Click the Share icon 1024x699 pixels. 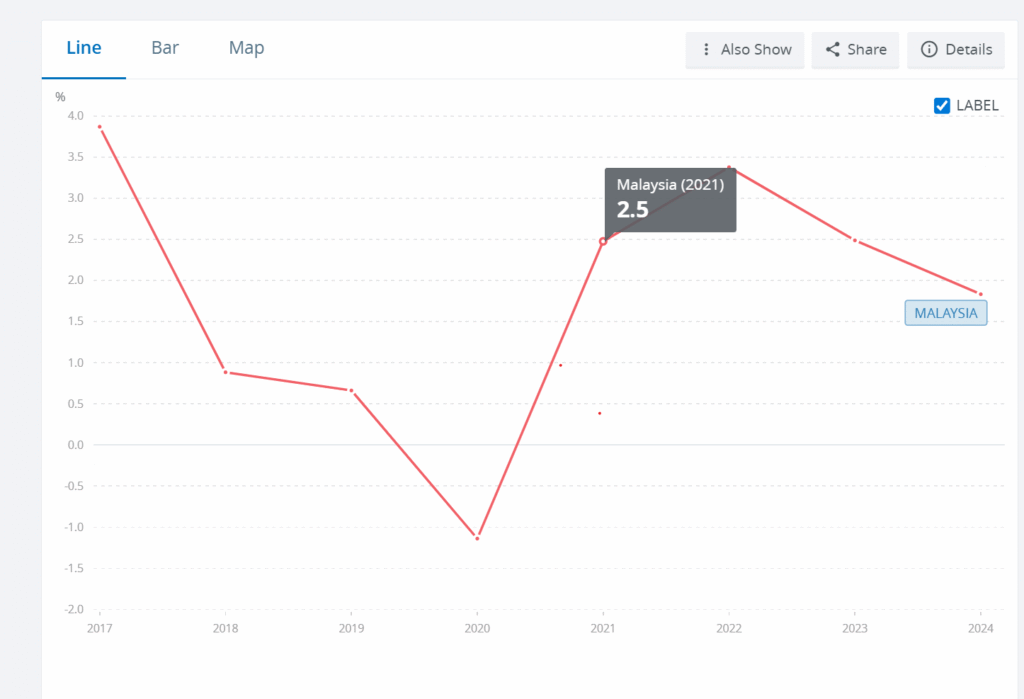pyautogui.click(x=832, y=50)
